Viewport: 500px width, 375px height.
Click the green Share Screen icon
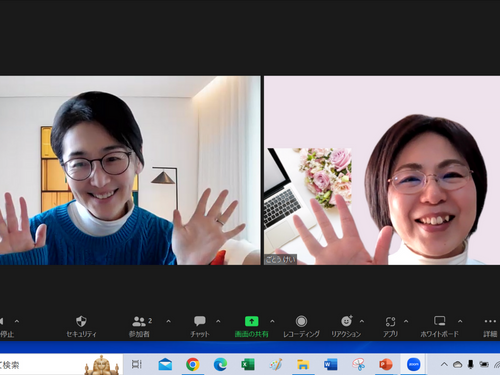252,321
